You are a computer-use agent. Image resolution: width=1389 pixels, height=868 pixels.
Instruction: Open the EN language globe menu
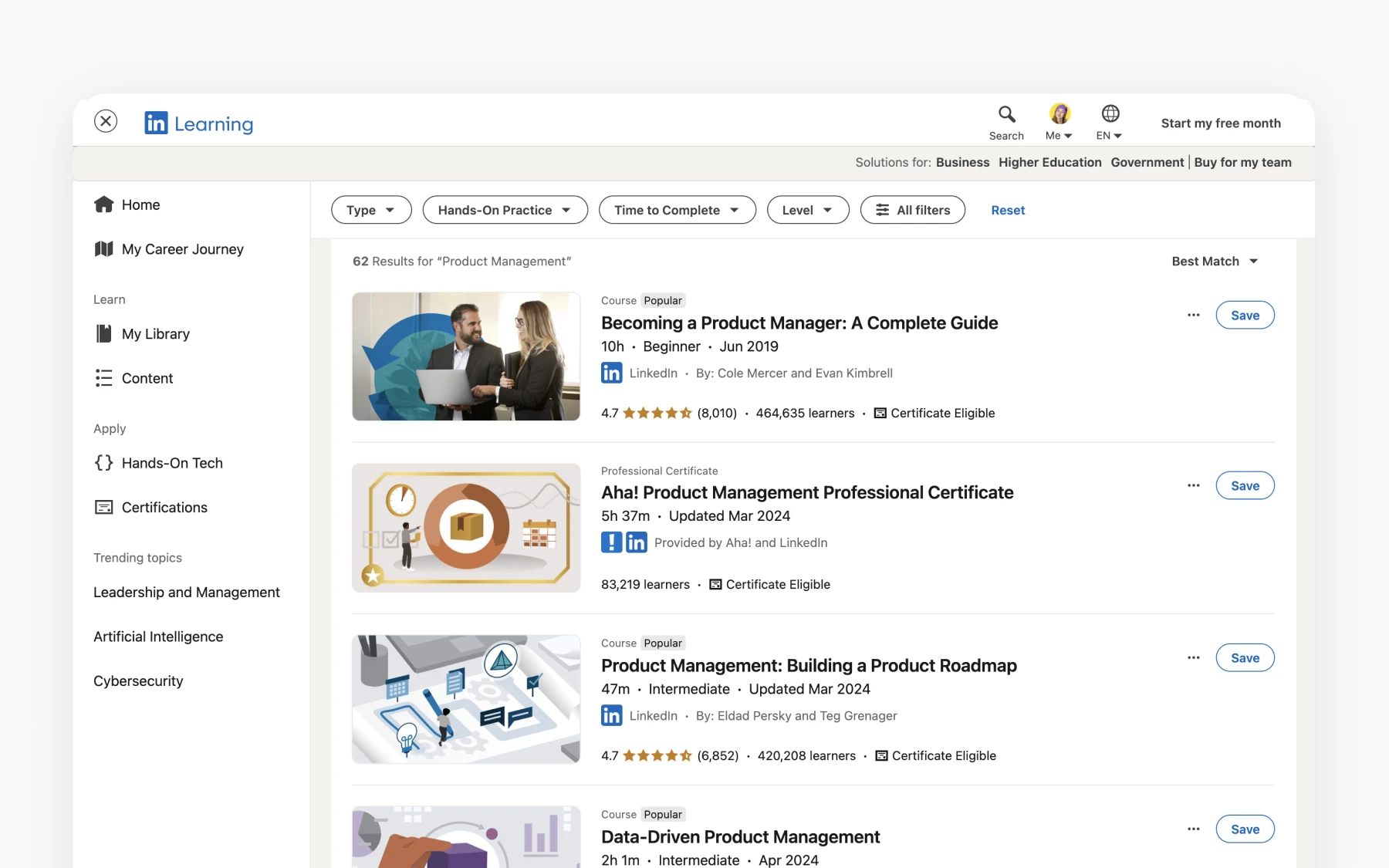(1110, 123)
